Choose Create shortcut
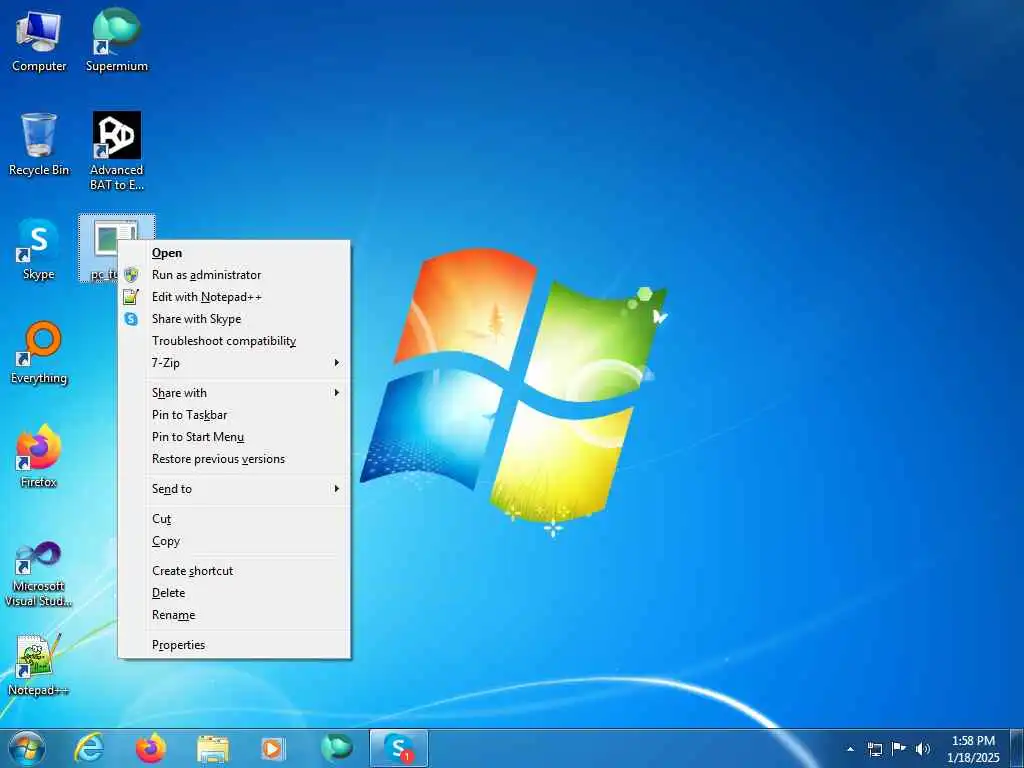 click(234, 571)
